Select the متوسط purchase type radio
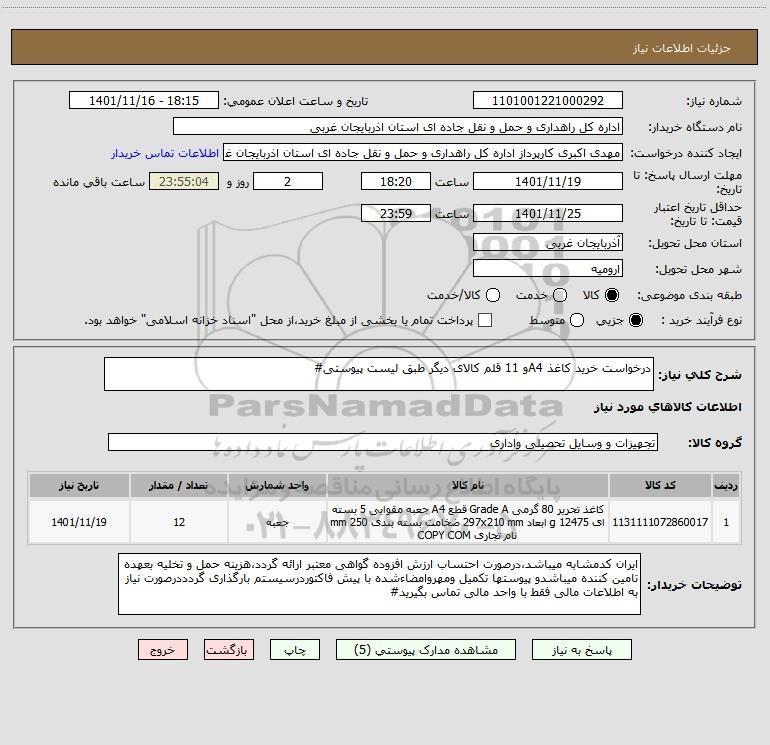The height and width of the screenshot is (745, 770). click(577, 320)
